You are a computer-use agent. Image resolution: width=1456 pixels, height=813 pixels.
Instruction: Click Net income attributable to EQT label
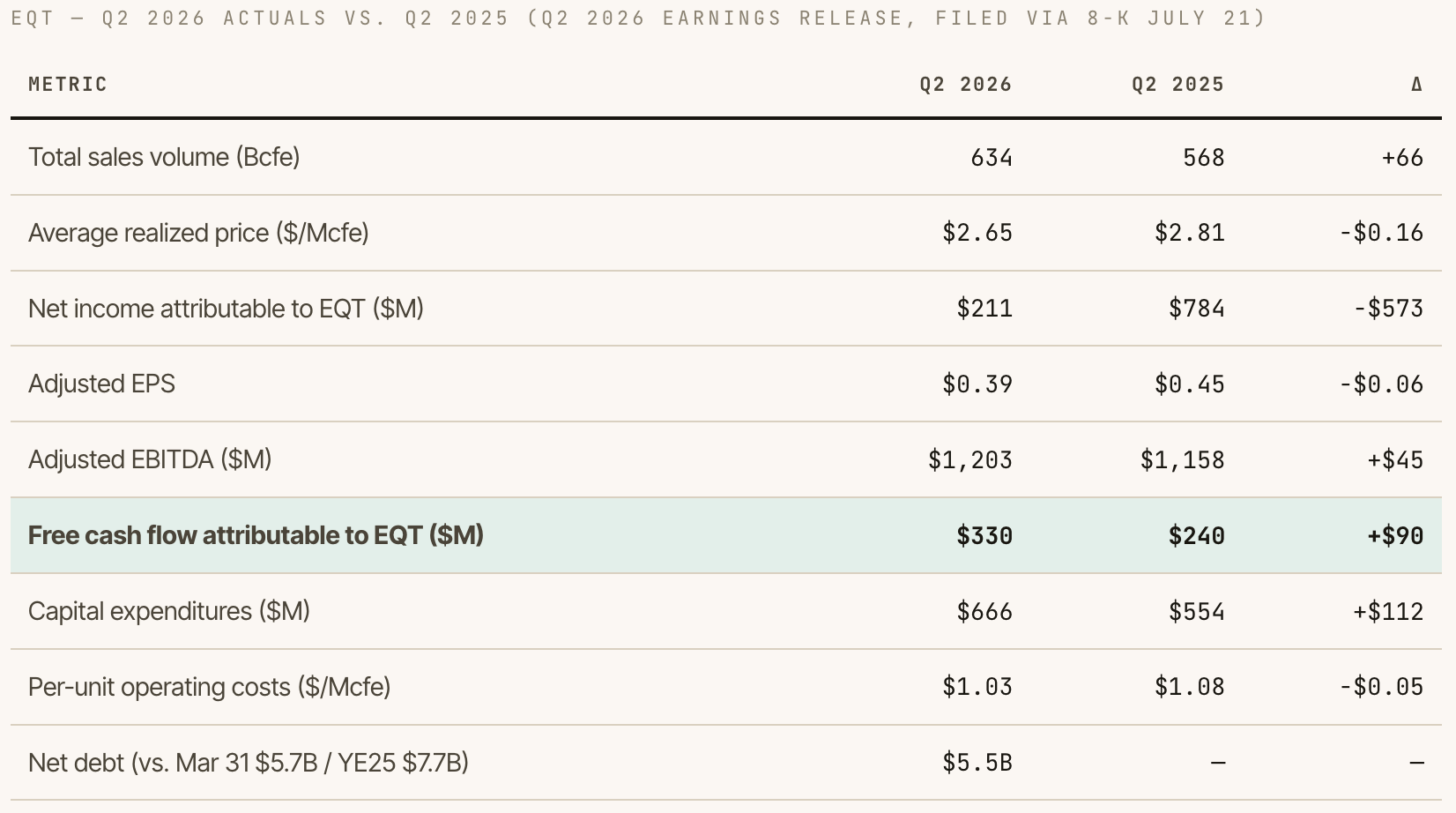point(226,309)
